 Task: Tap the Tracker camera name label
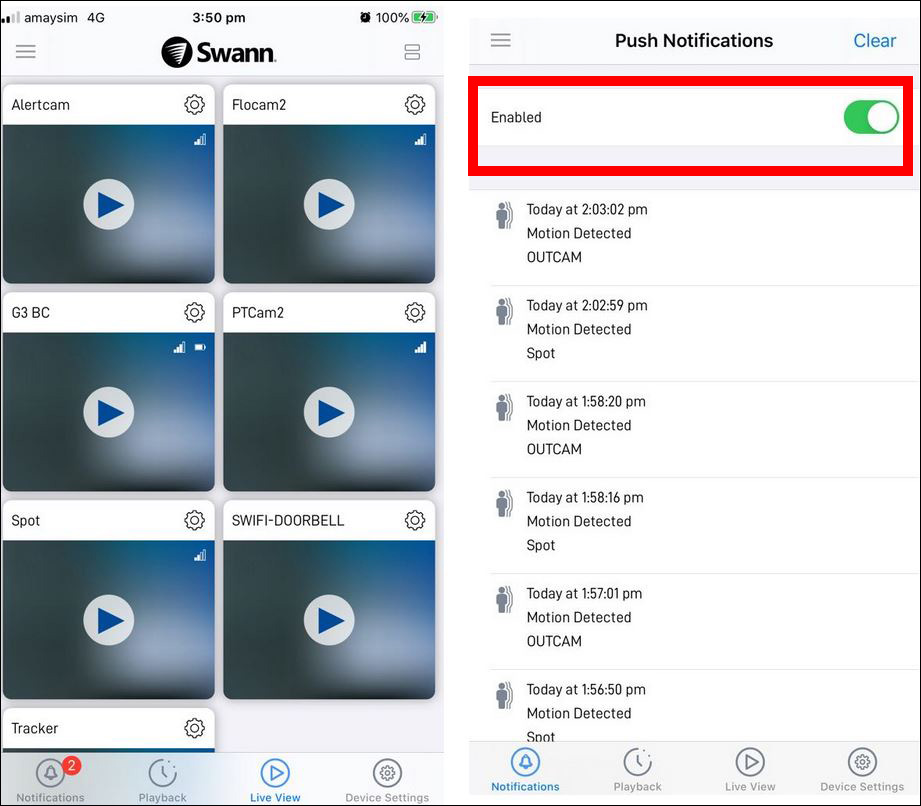[x=35, y=728]
